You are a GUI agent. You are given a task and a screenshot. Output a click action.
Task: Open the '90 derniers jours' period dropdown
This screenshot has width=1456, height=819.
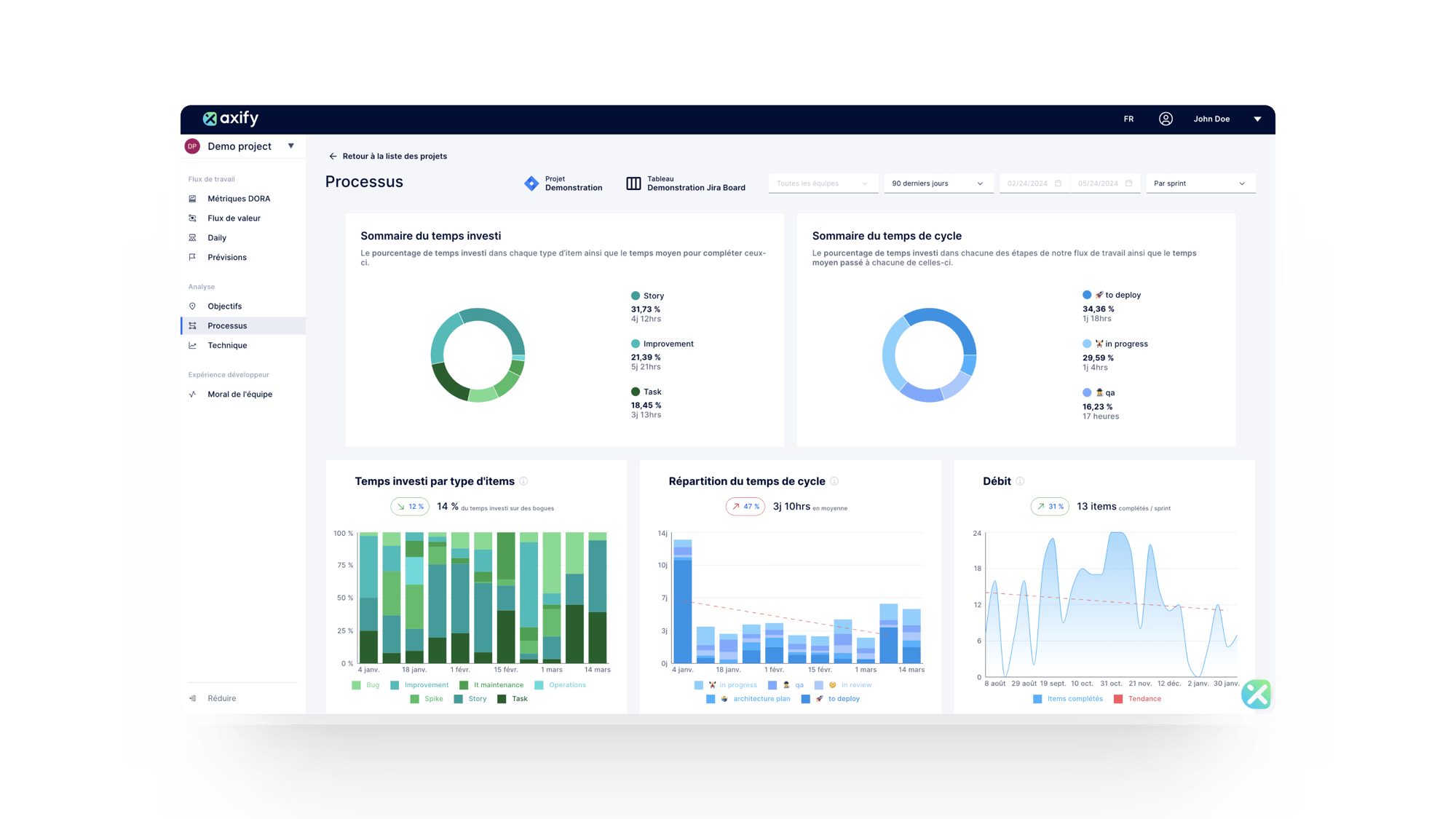937,183
